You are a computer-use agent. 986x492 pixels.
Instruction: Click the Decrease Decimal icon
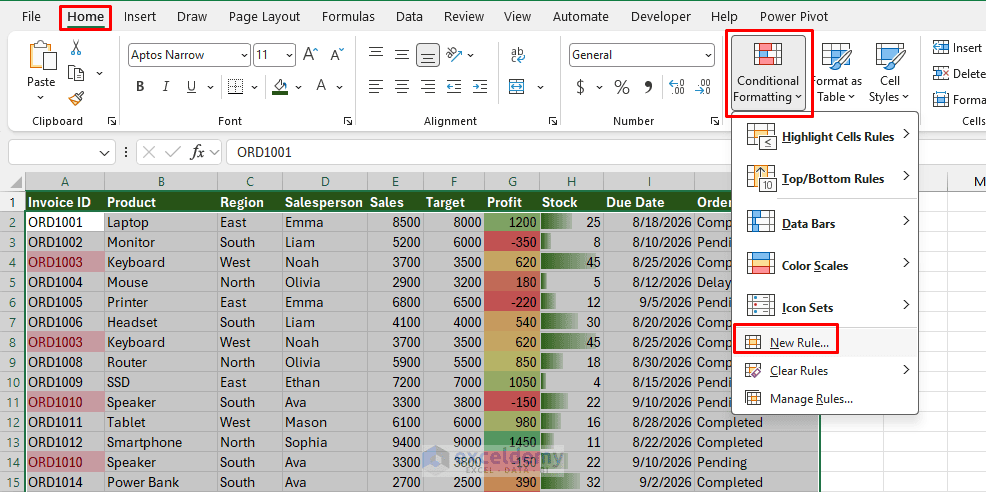click(702, 87)
